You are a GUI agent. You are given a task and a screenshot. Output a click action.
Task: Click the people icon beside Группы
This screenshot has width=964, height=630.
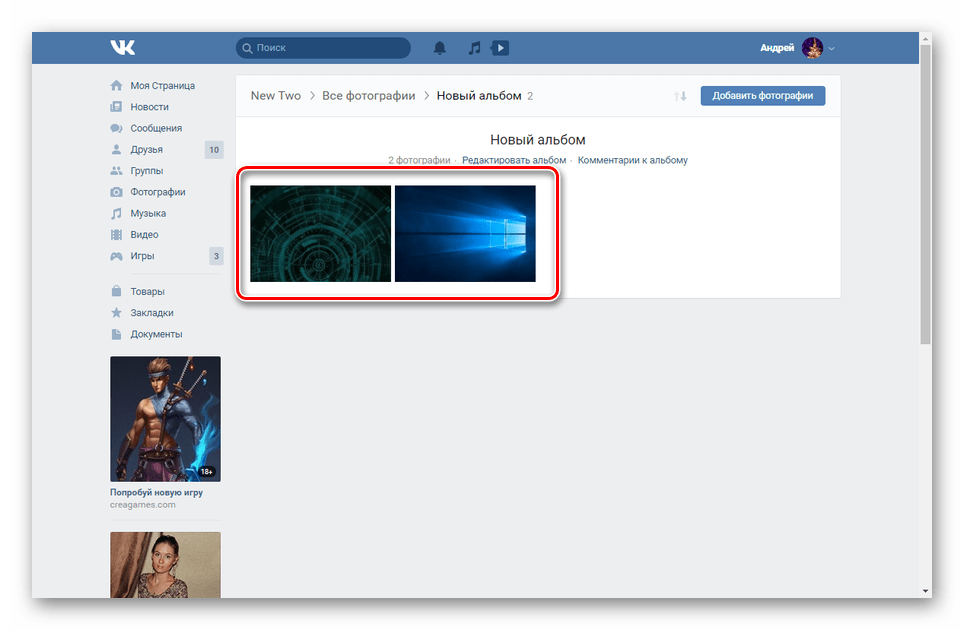[116, 171]
